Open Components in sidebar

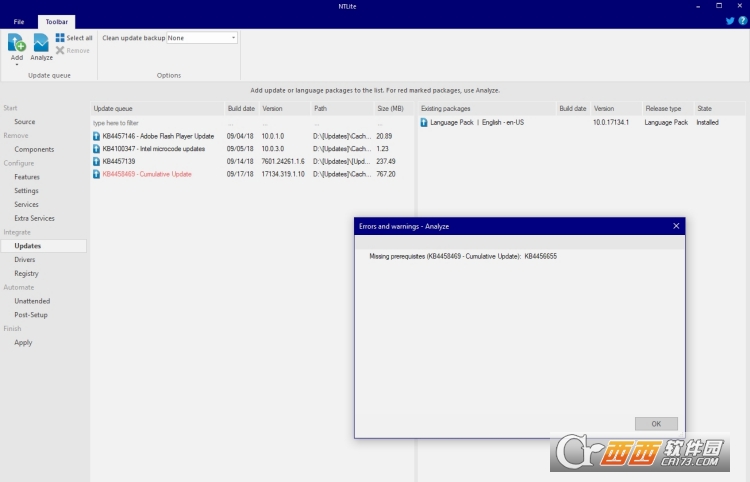(34, 149)
